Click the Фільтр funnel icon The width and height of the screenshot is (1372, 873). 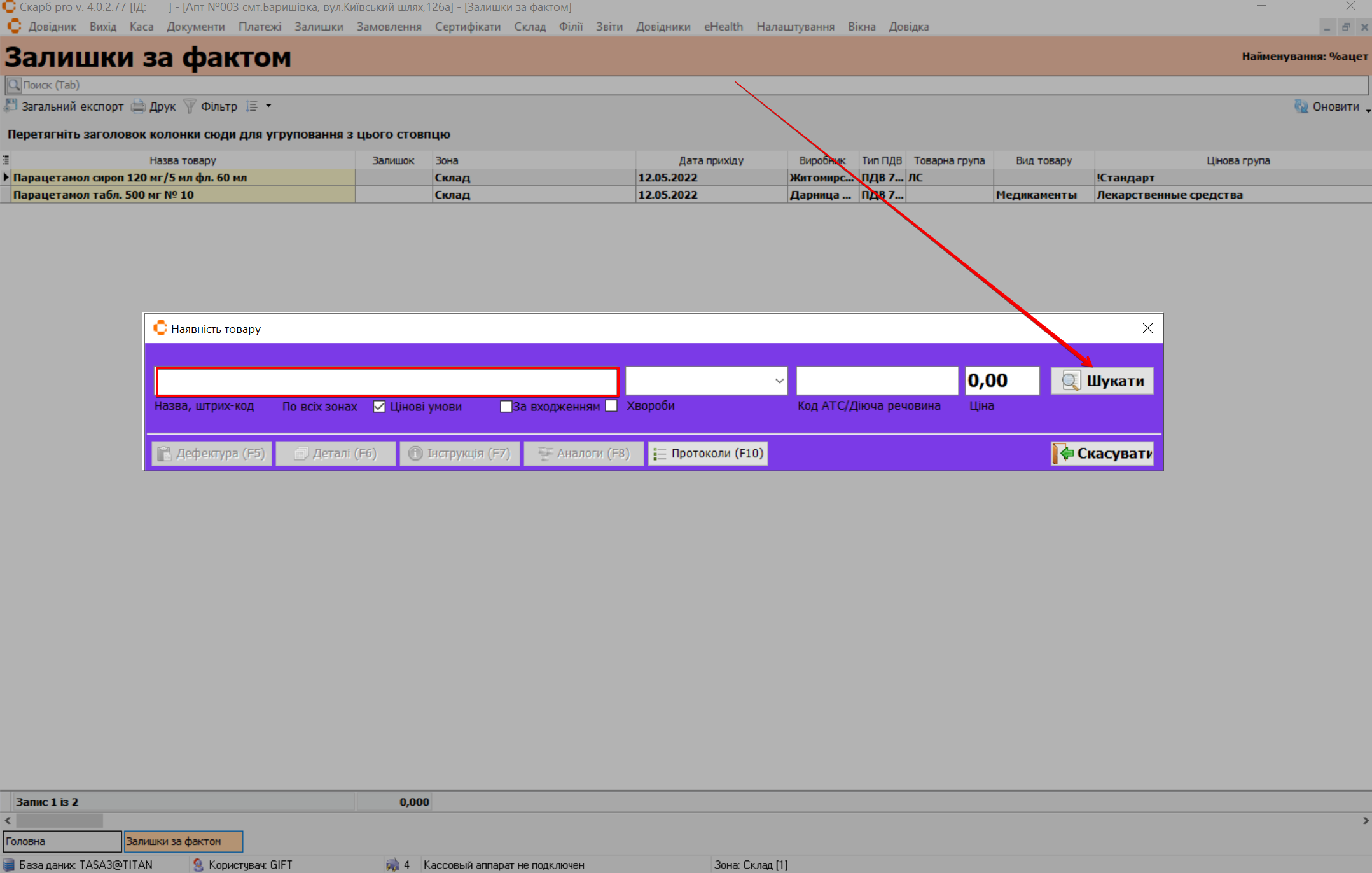[190, 106]
